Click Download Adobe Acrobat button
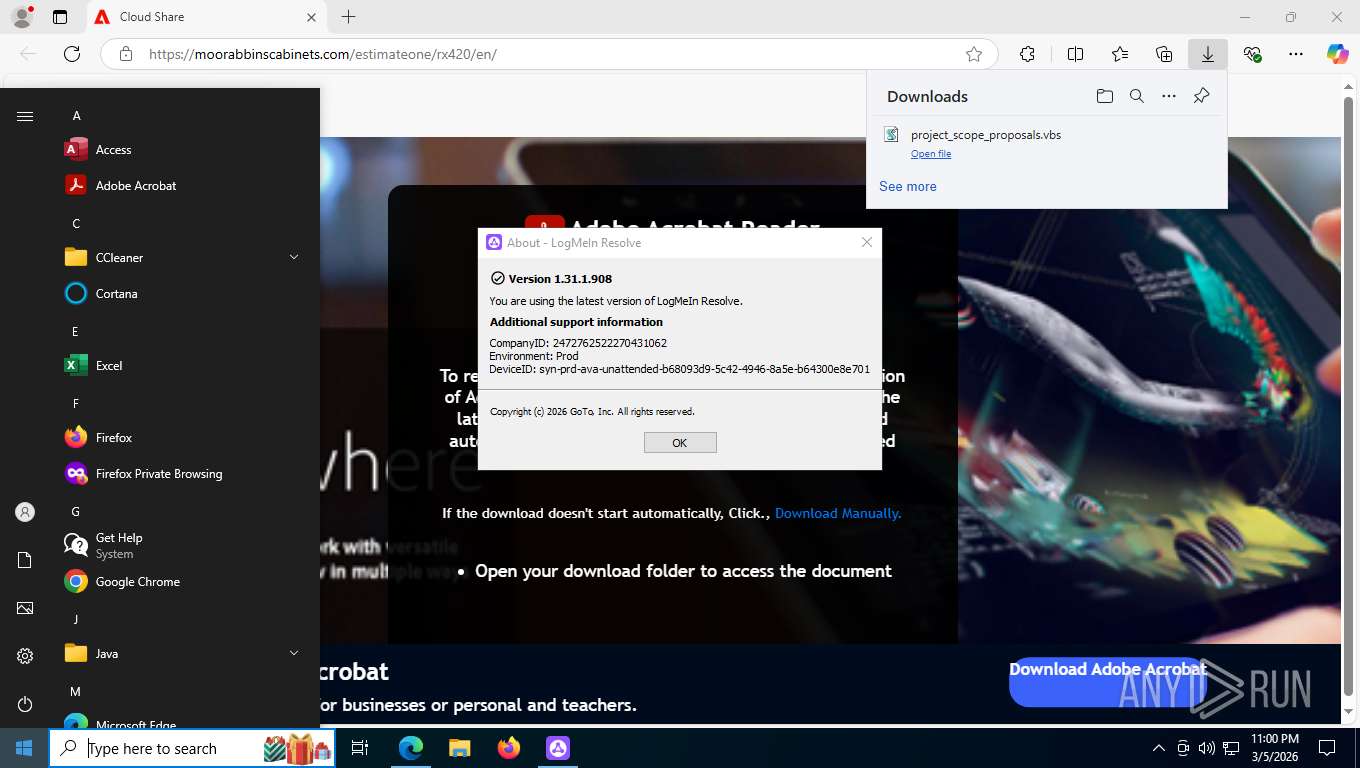The width and height of the screenshot is (1360, 768). coord(1107,681)
